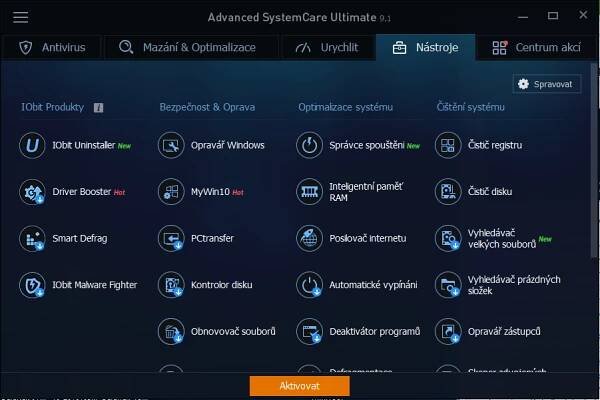This screenshot has width=600, height=400.
Task: Click the Opravář zástupců label
Action: 504,331
